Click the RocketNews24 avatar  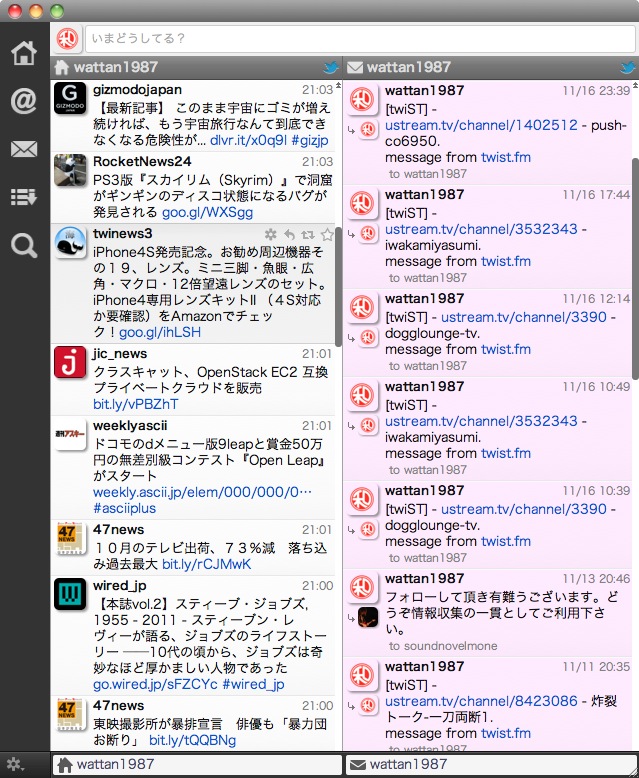[70, 170]
